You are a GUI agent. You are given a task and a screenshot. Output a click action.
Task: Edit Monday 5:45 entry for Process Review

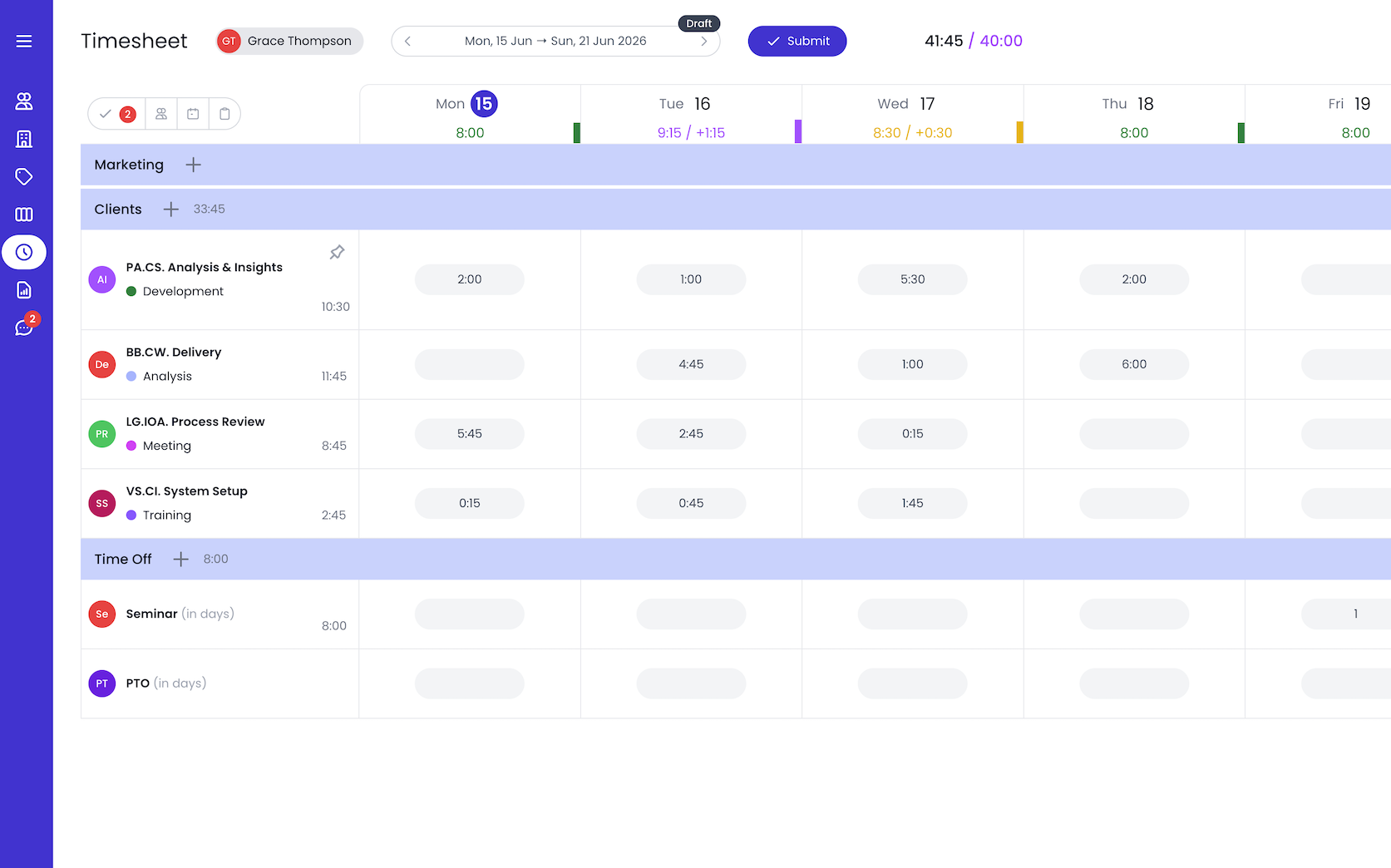point(470,434)
